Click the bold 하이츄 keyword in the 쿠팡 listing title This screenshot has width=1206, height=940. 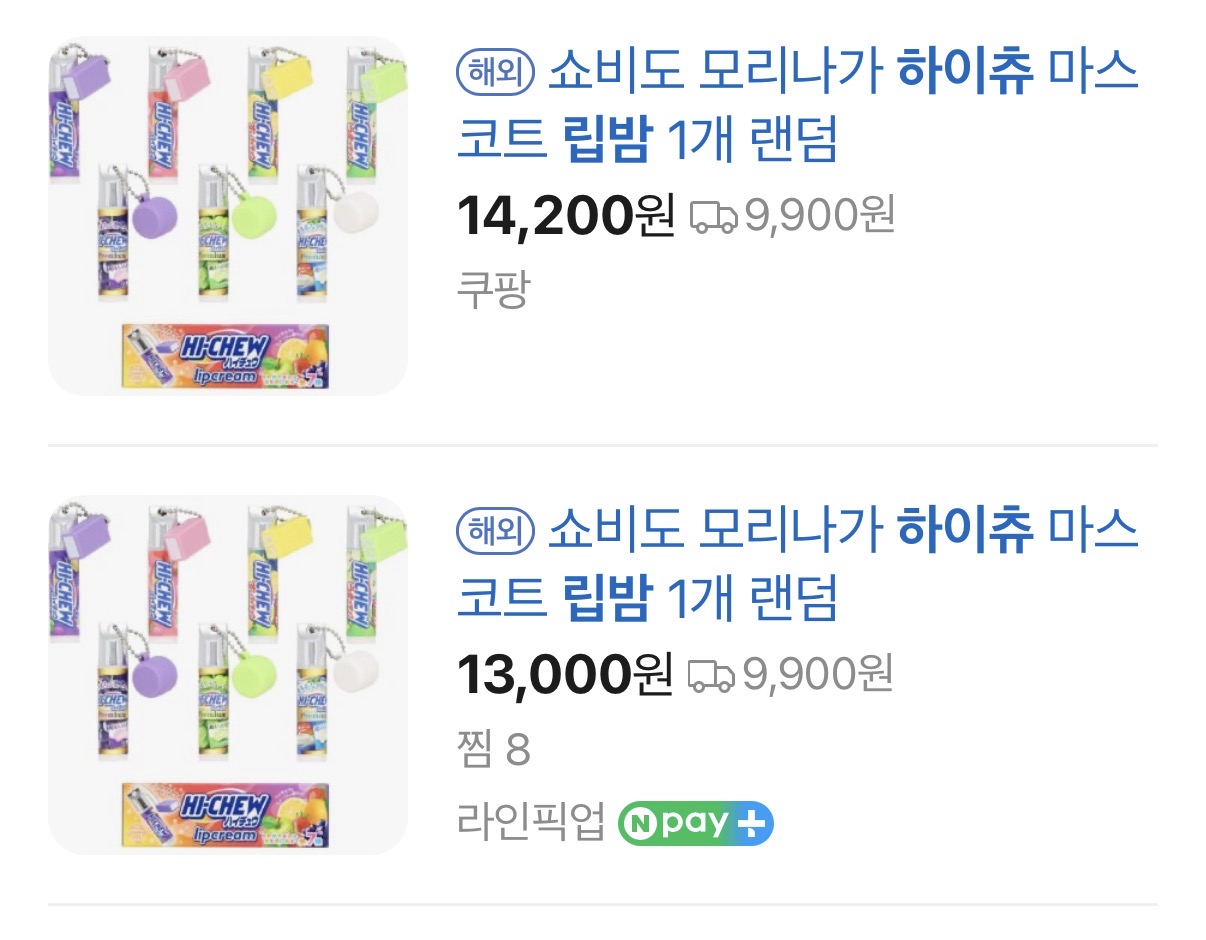click(965, 74)
